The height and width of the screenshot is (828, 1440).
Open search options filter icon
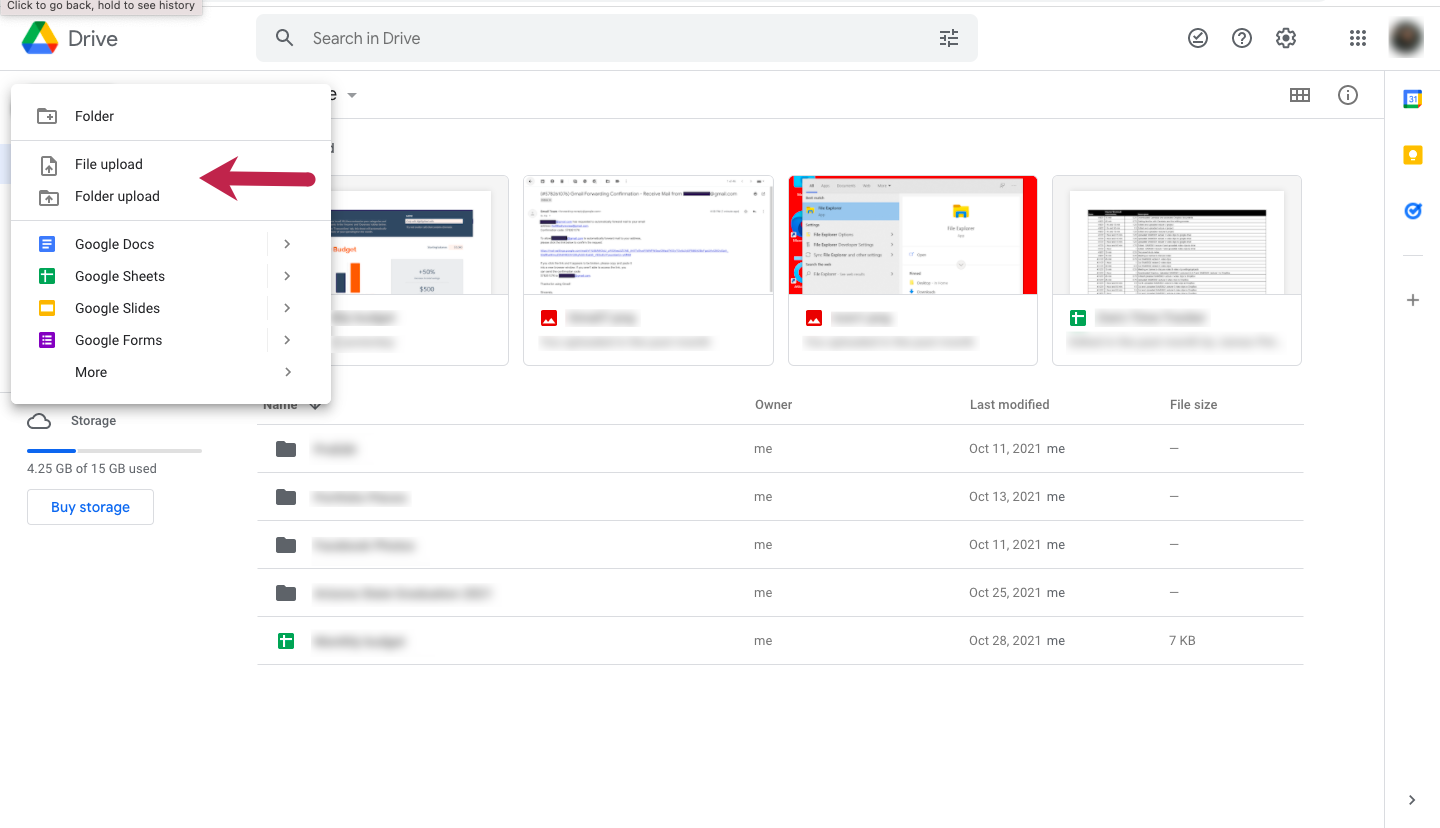948,38
